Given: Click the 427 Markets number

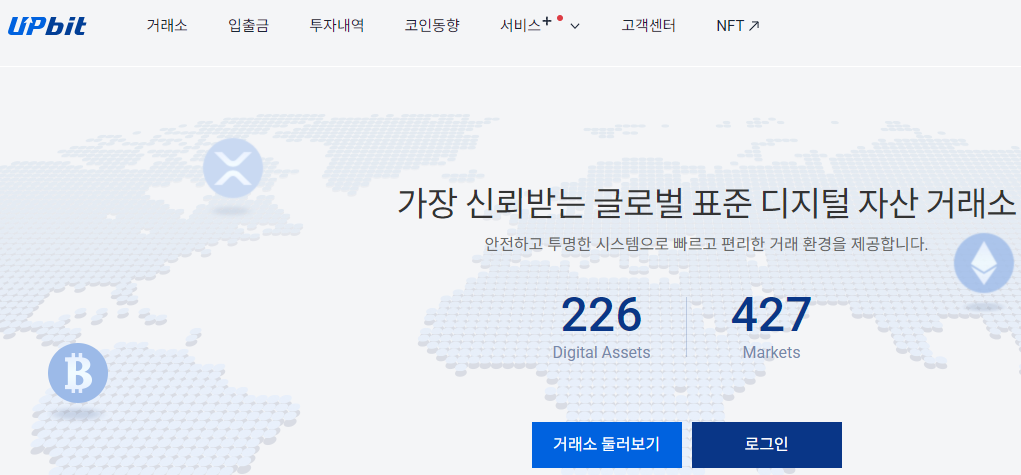Looking at the screenshot, I should pyautogui.click(x=771, y=315).
